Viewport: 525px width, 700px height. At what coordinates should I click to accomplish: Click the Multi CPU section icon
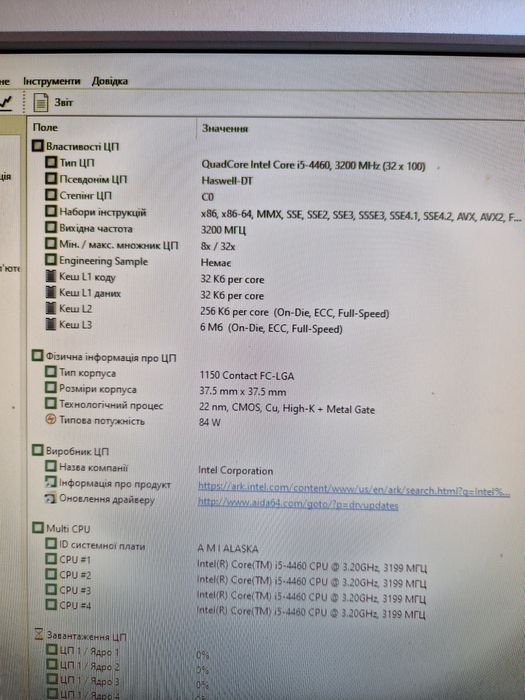pyautogui.click(x=38, y=529)
